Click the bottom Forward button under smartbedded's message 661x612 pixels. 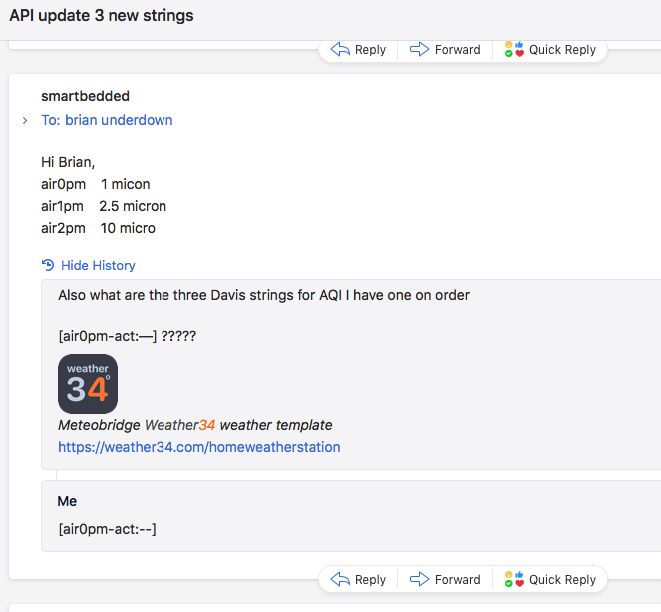(x=445, y=580)
